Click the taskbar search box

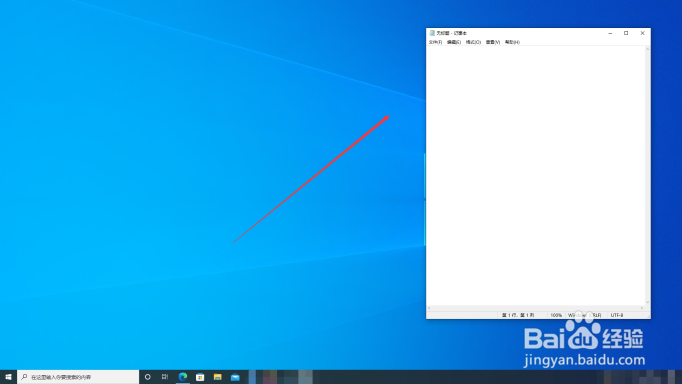click(78, 377)
